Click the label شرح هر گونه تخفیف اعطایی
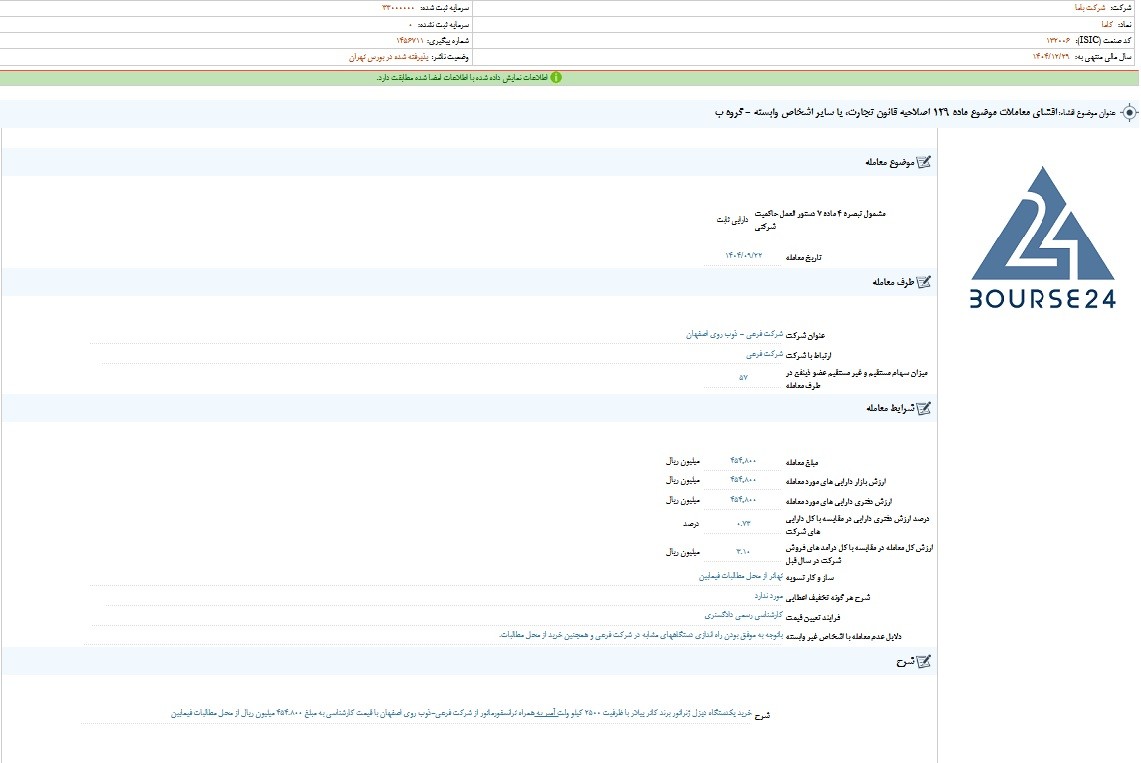 pyautogui.click(x=828, y=598)
